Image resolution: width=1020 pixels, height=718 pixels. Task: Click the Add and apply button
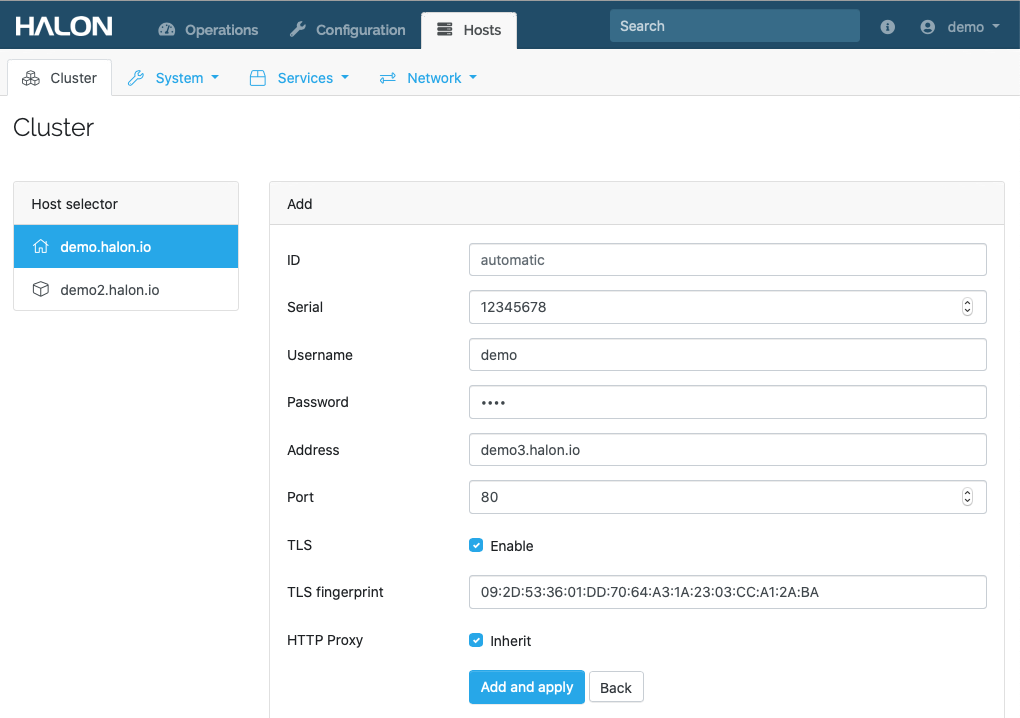pyautogui.click(x=527, y=687)
